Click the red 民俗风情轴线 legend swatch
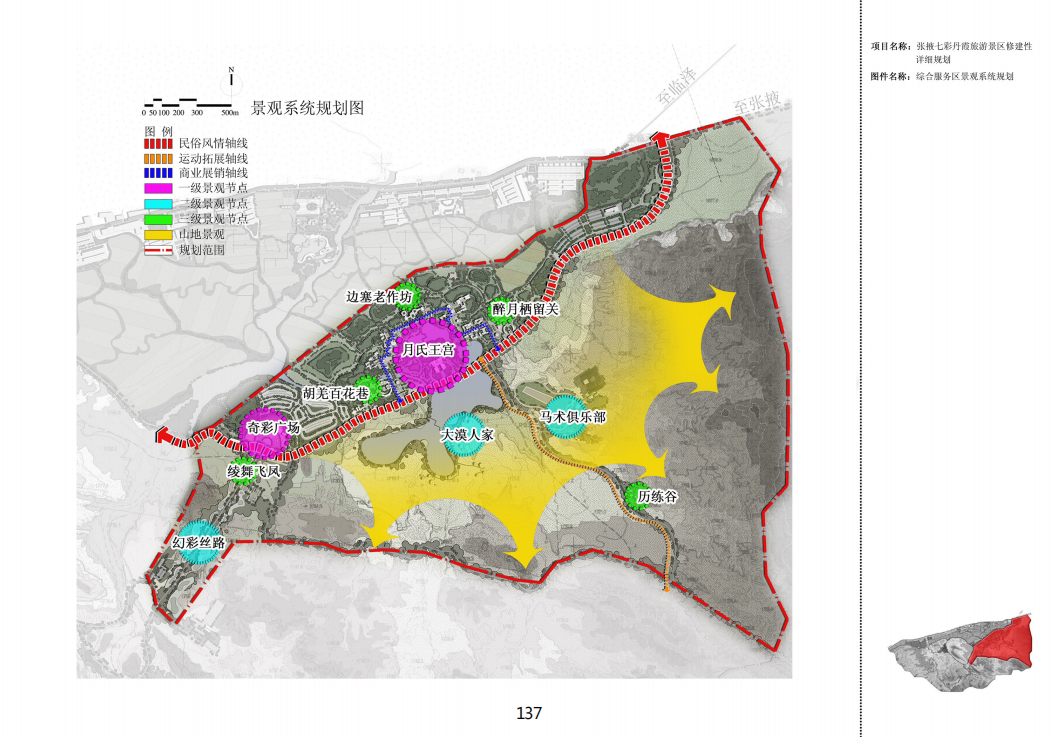 (x=160, y=145)
